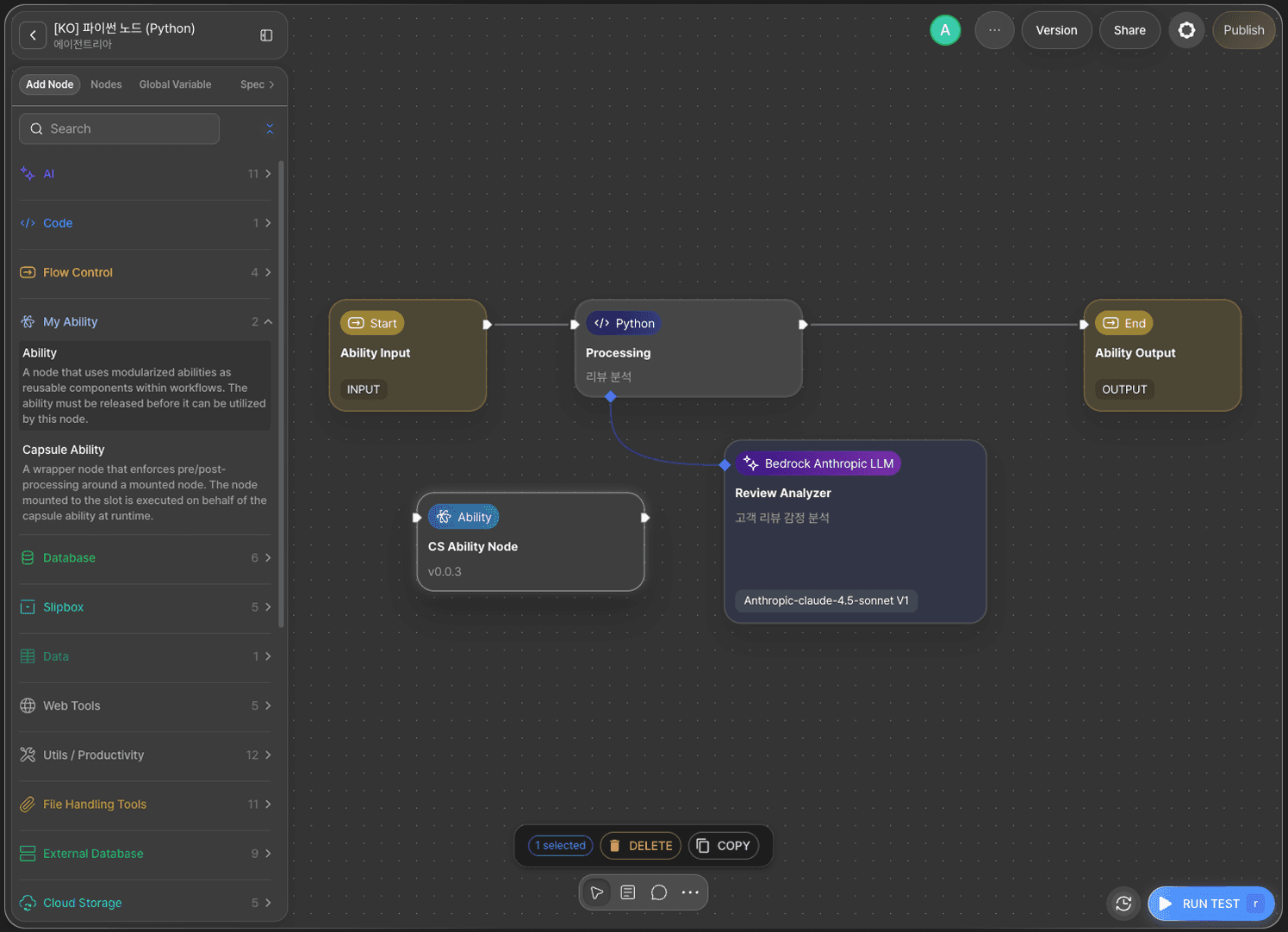1288x932 pixels.
Task: Click the External Database category icon
Action: pyautogui.click(x=28, y=854)
